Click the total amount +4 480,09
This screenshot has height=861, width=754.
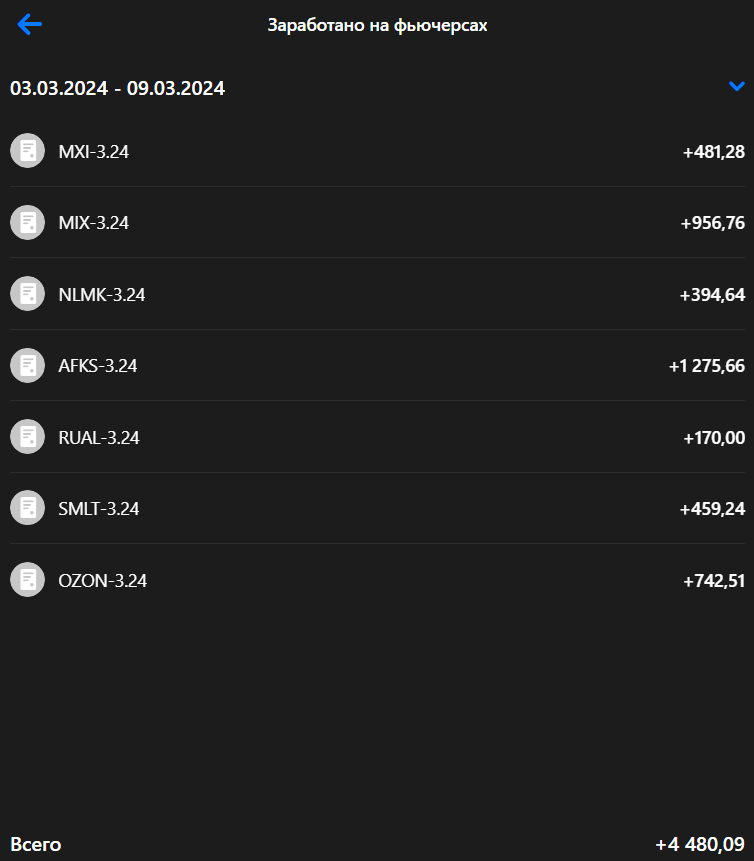700,845
